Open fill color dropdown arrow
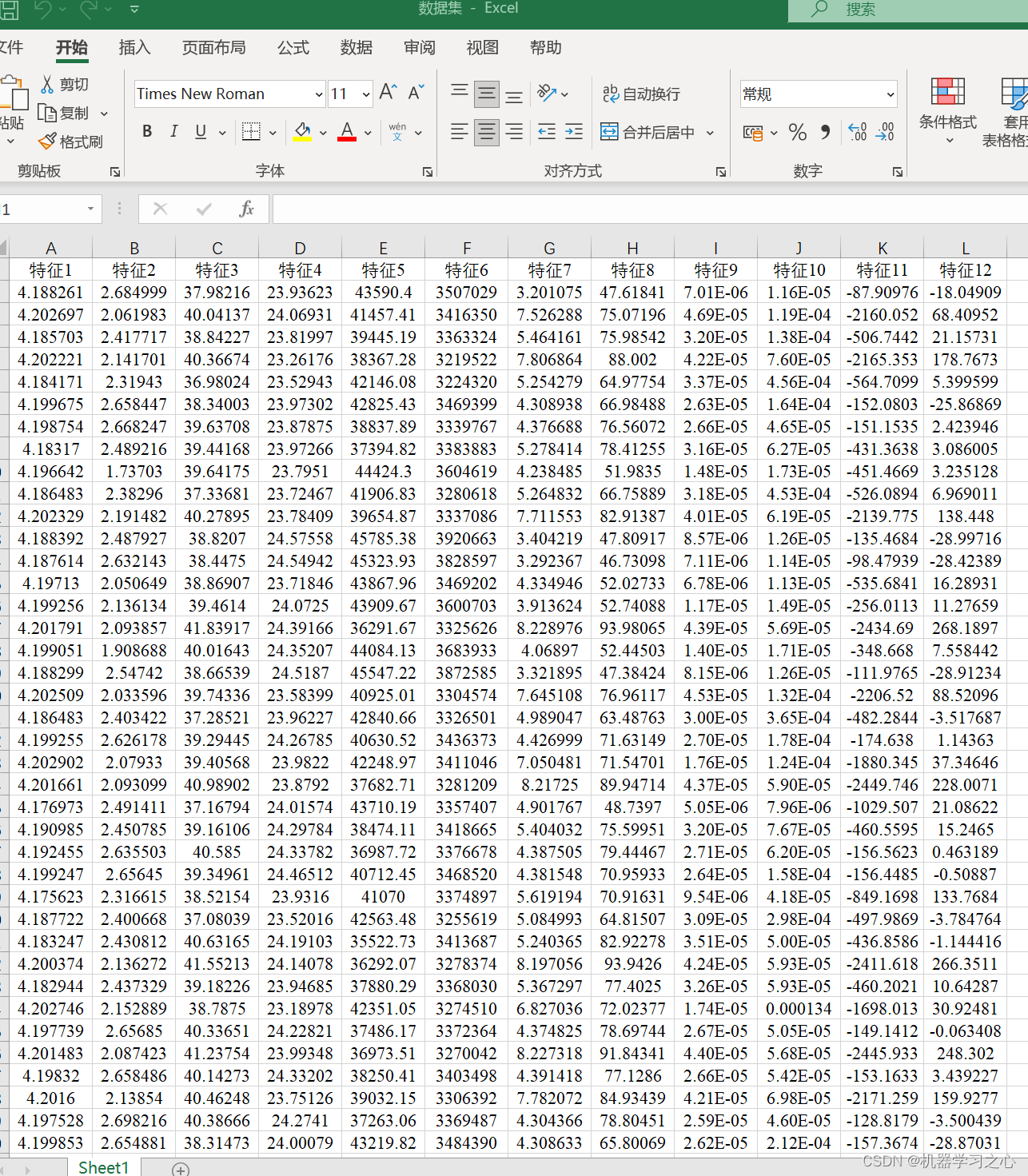The width and height of the screenshot is (1028, 1176). click(323, 133)
